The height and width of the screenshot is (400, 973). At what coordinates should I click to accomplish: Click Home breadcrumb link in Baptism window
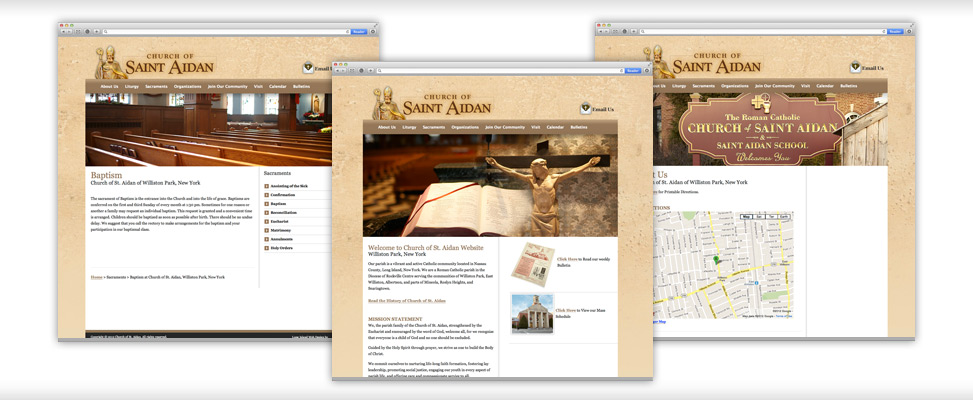(x=96, y=277)
